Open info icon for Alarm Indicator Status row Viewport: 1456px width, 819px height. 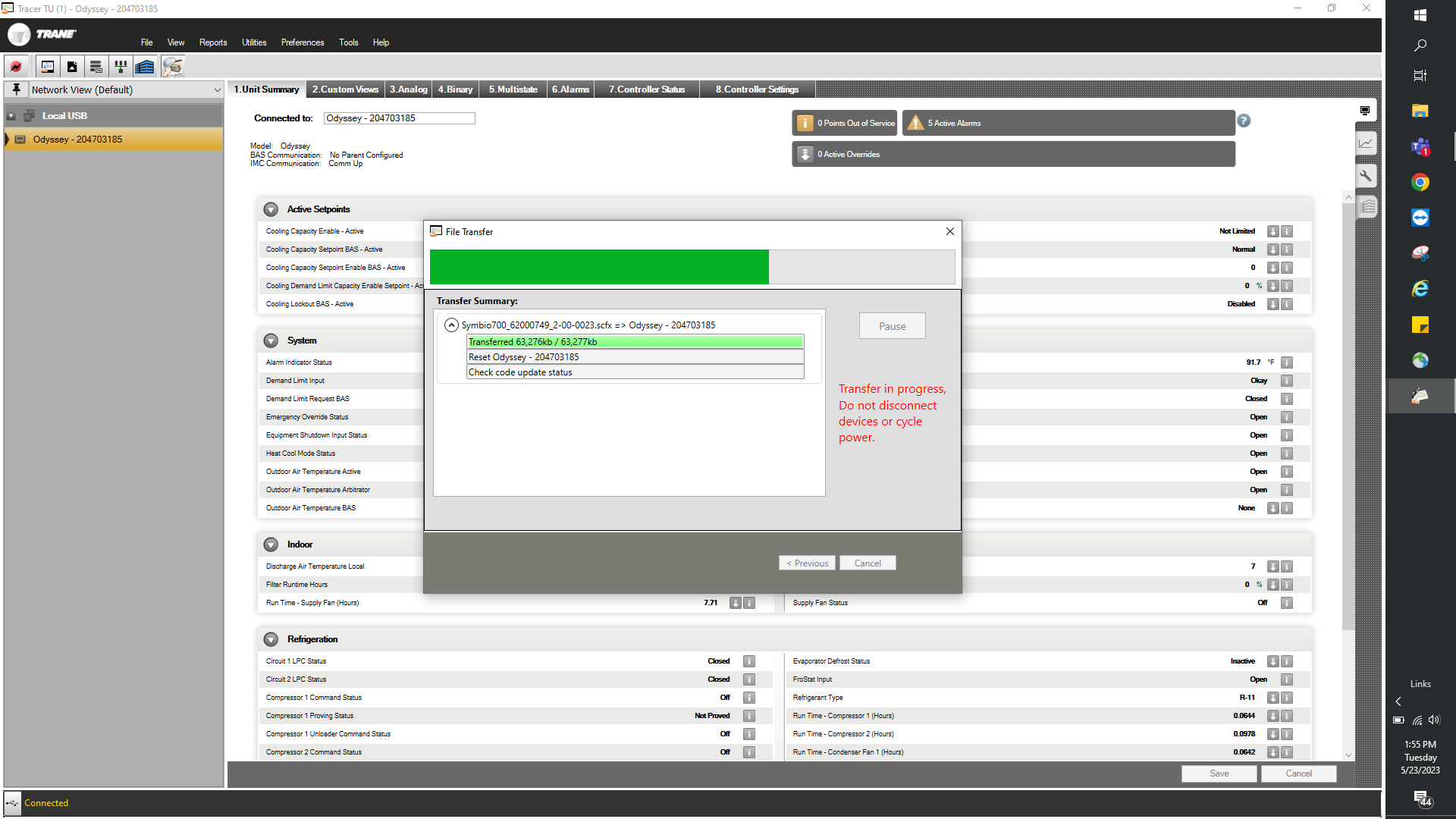coord(1287,362)
